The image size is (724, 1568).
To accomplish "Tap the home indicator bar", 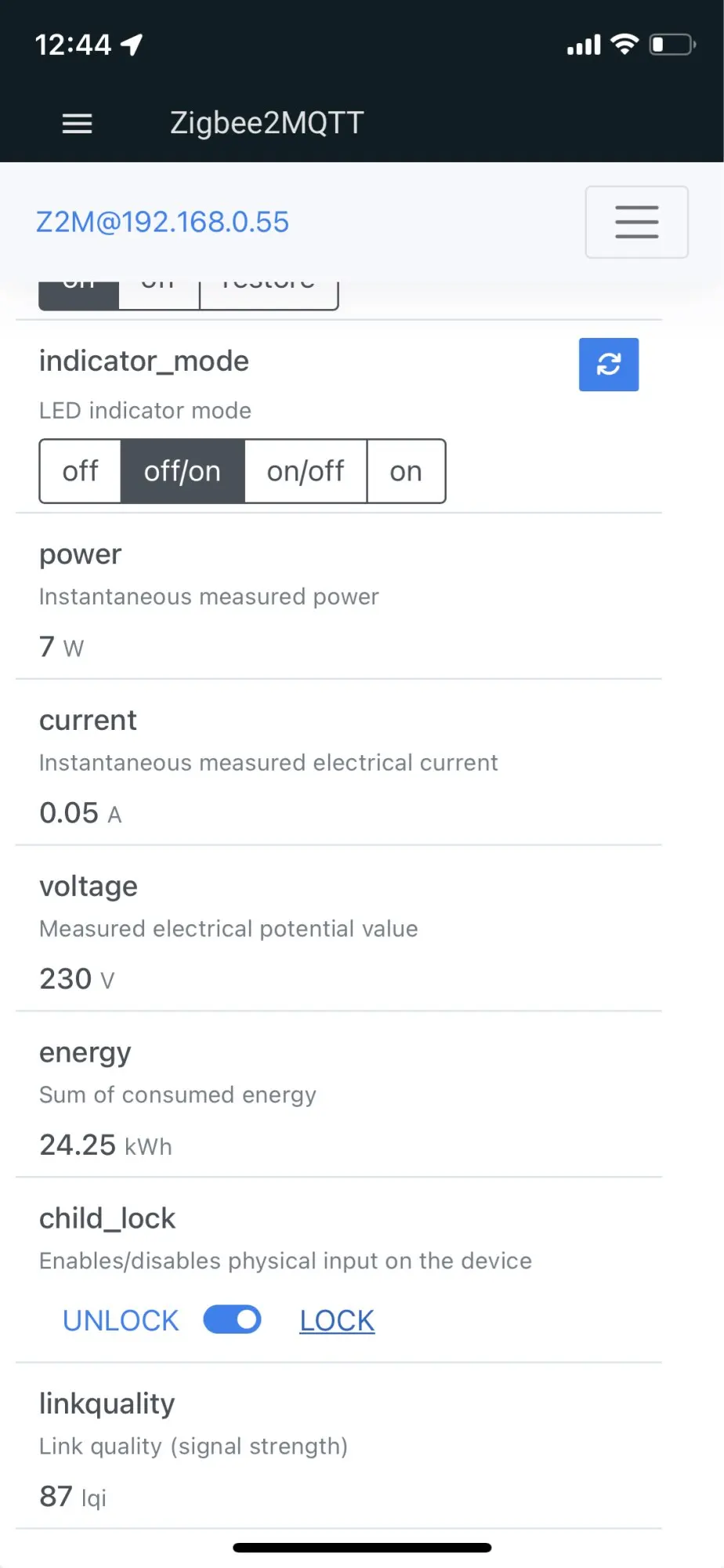I will [x=362, y=1548].
